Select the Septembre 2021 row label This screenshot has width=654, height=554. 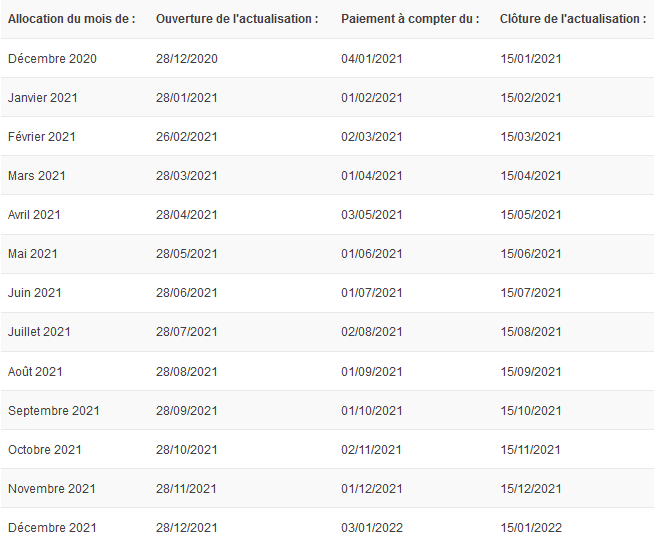[x=54, y=411]
